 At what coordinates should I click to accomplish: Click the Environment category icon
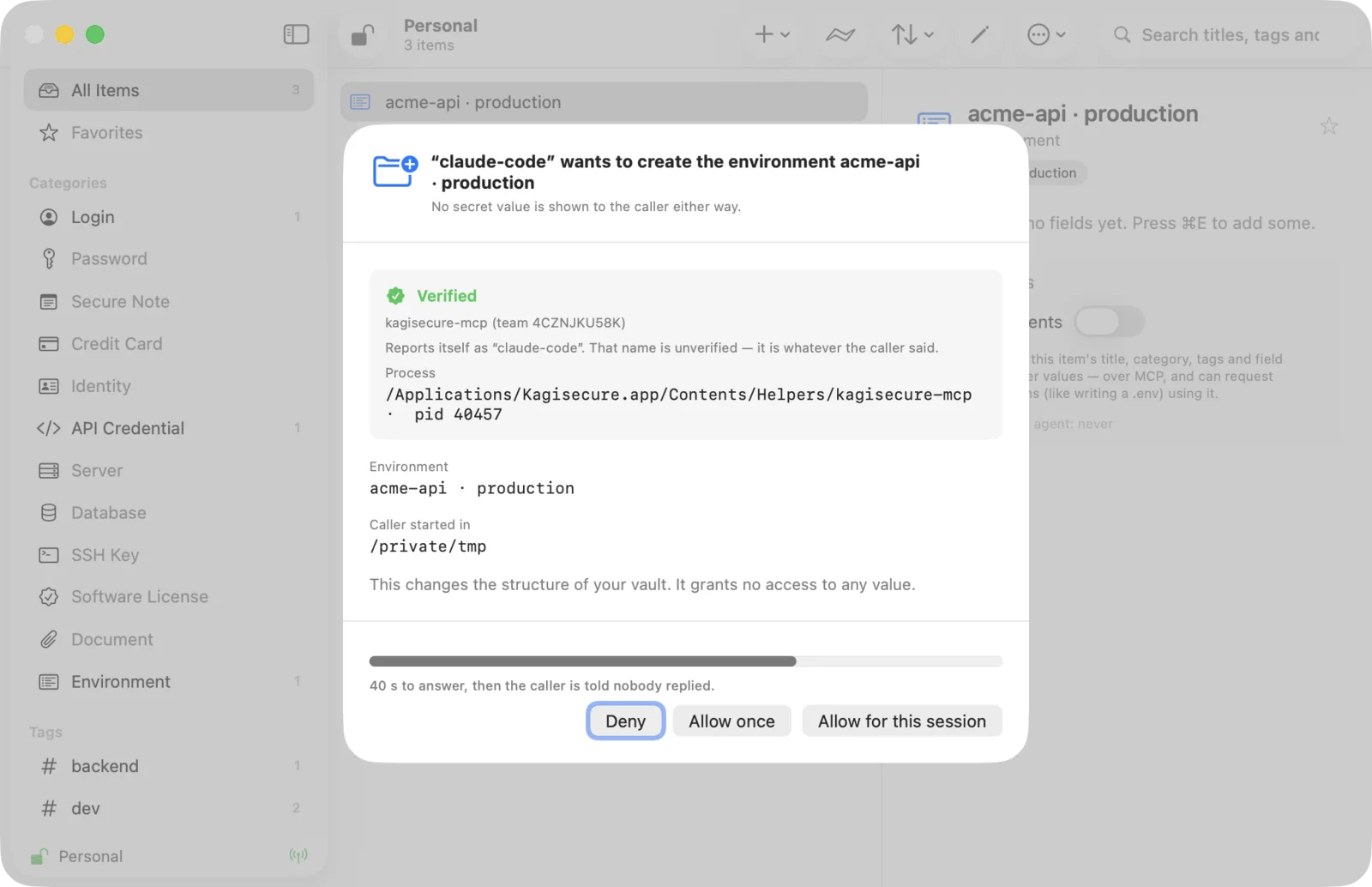(49, 682)
